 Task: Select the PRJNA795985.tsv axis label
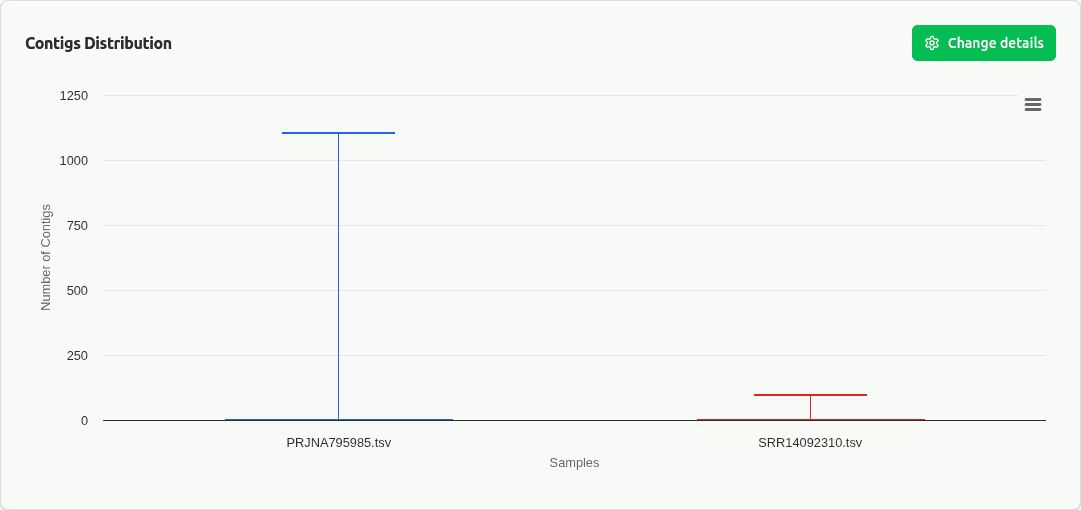pos(338,442)
